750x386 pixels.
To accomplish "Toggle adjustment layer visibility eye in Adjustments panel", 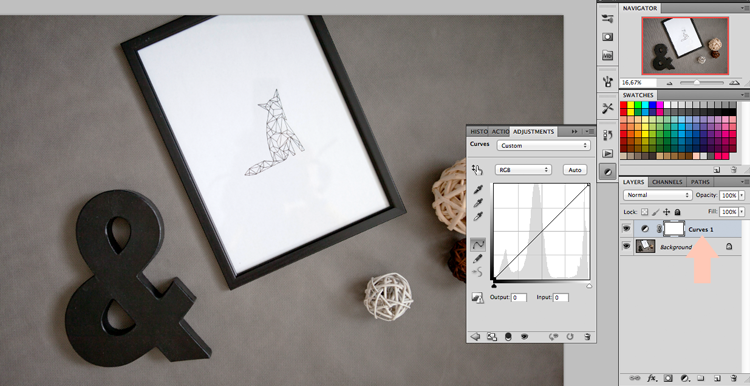I will pos(524,337).
